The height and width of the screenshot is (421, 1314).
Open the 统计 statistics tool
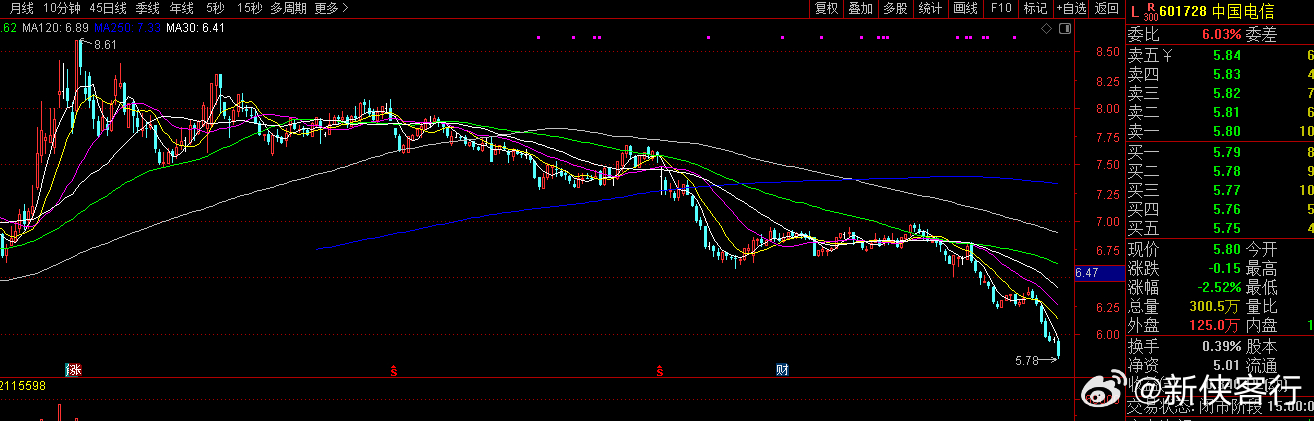(930, 8)
